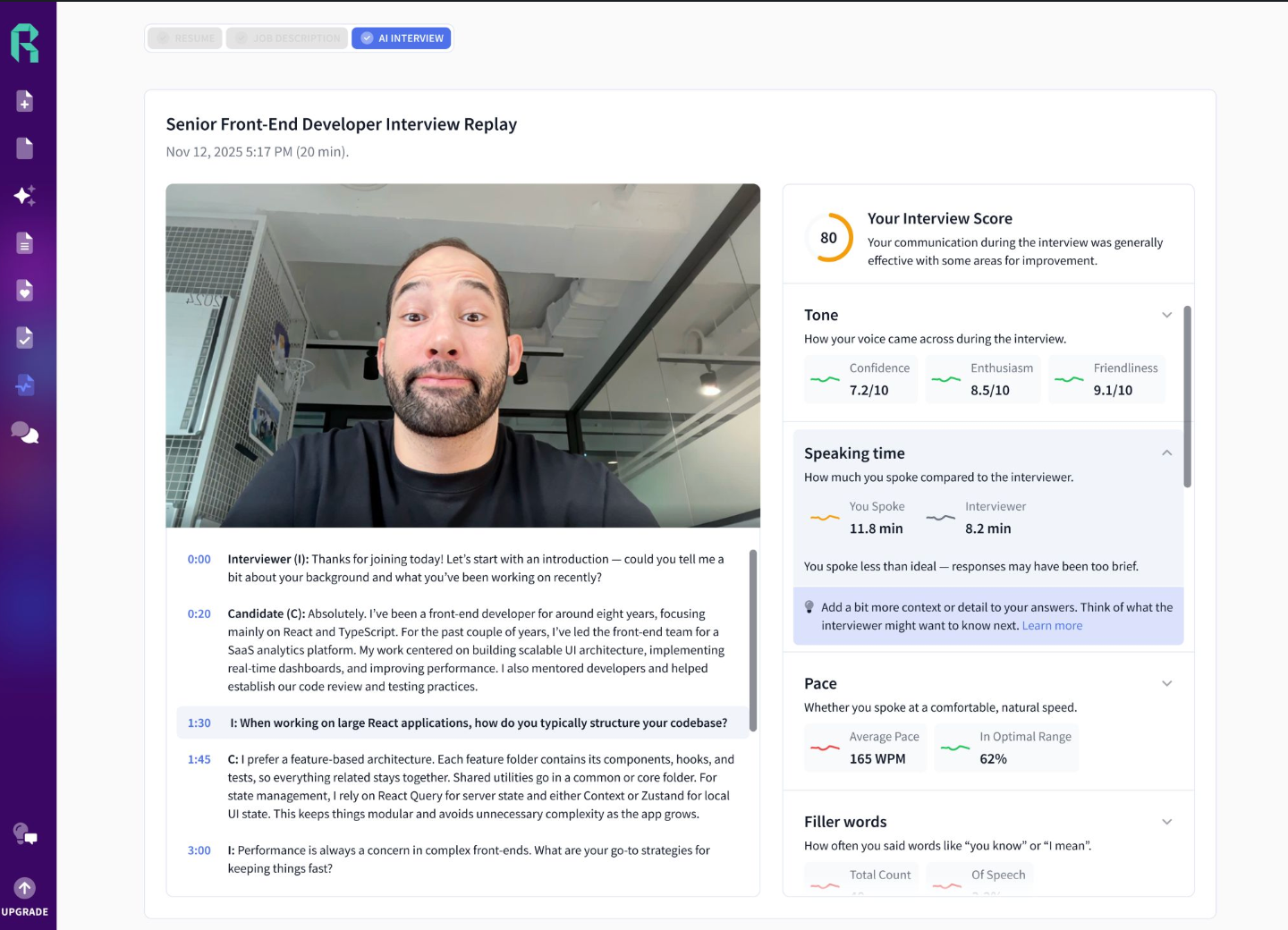Open the new document plus icon
This screenshot has height=930, width=1288.
coord(25,101)
